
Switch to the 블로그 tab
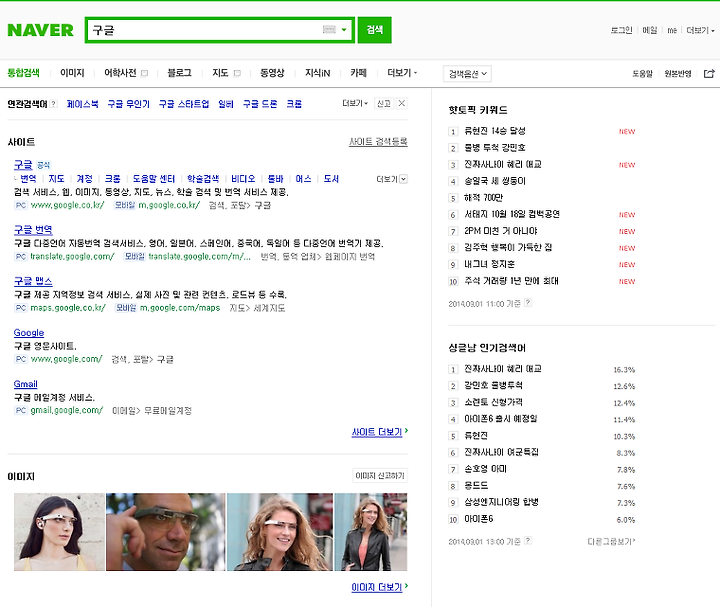coord(179,73)
